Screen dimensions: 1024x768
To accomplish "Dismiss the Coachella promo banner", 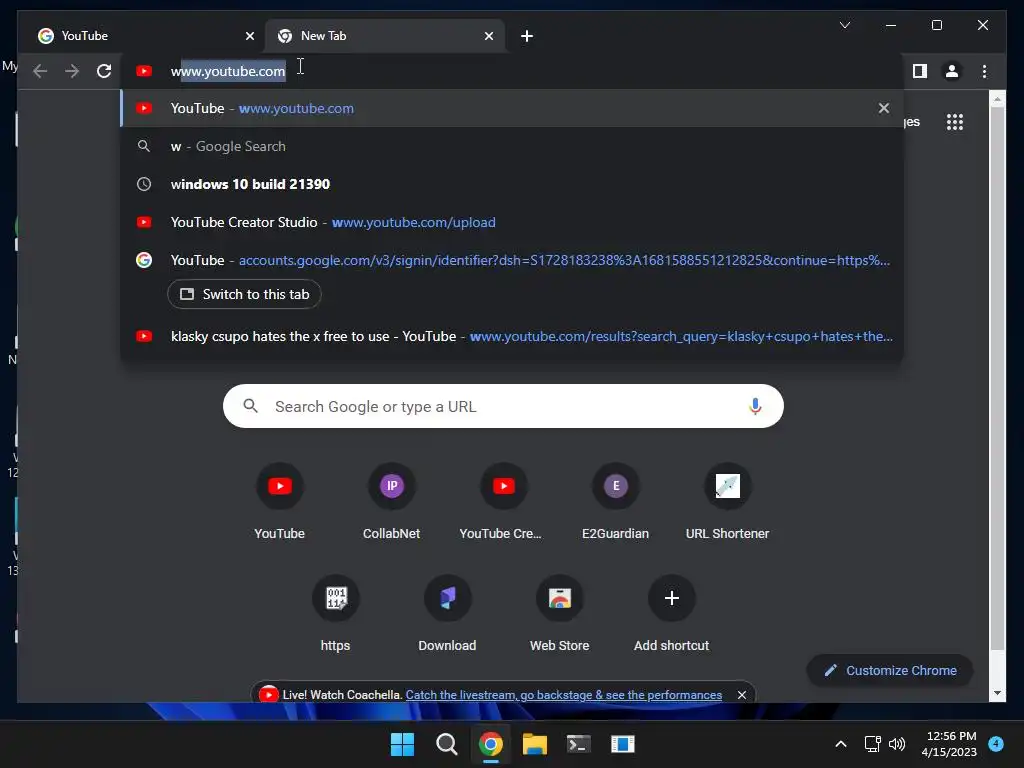I will [x=741, y=695].
